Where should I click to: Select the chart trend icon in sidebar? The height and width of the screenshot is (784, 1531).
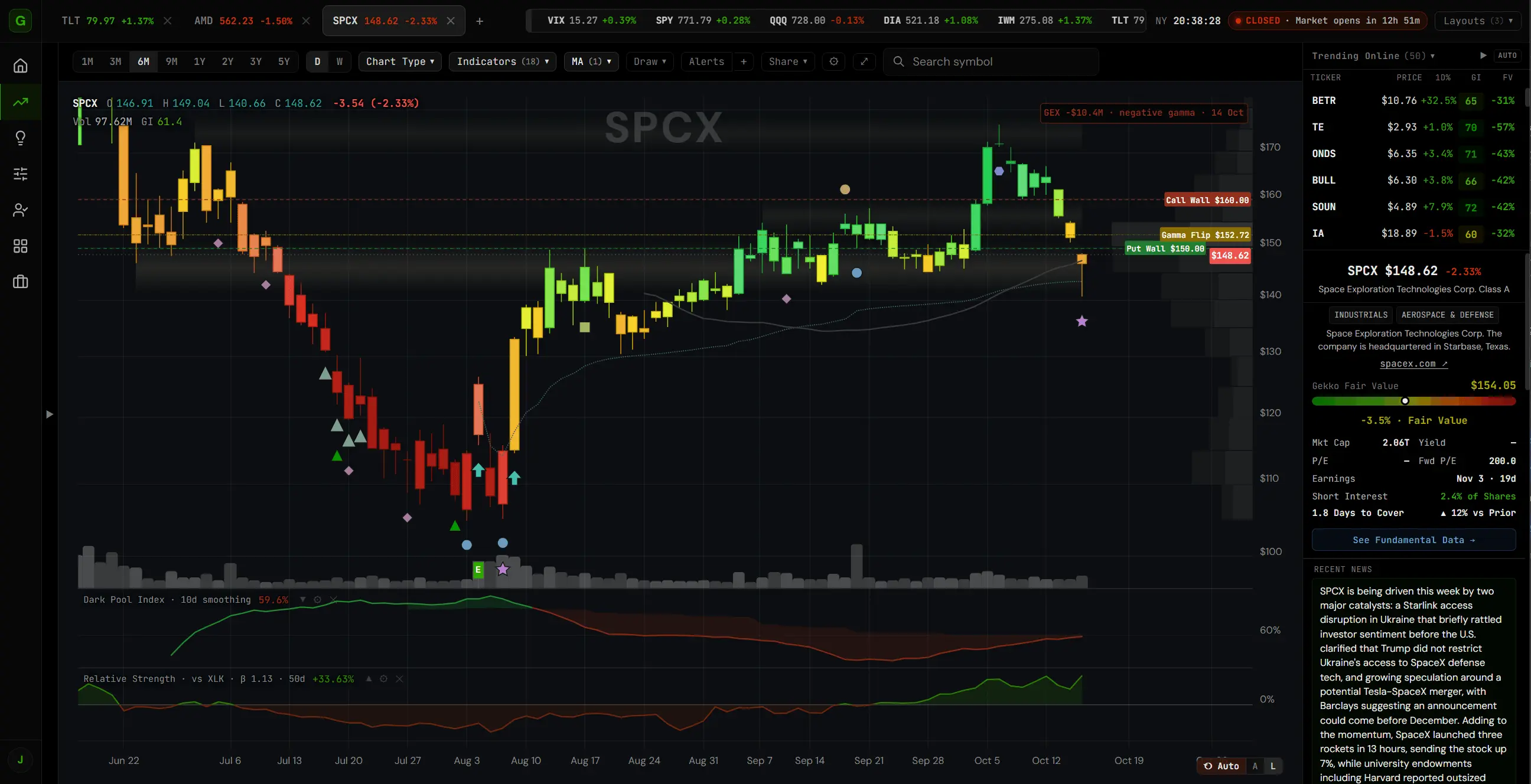pyautogui.click(x=20, y=102)
